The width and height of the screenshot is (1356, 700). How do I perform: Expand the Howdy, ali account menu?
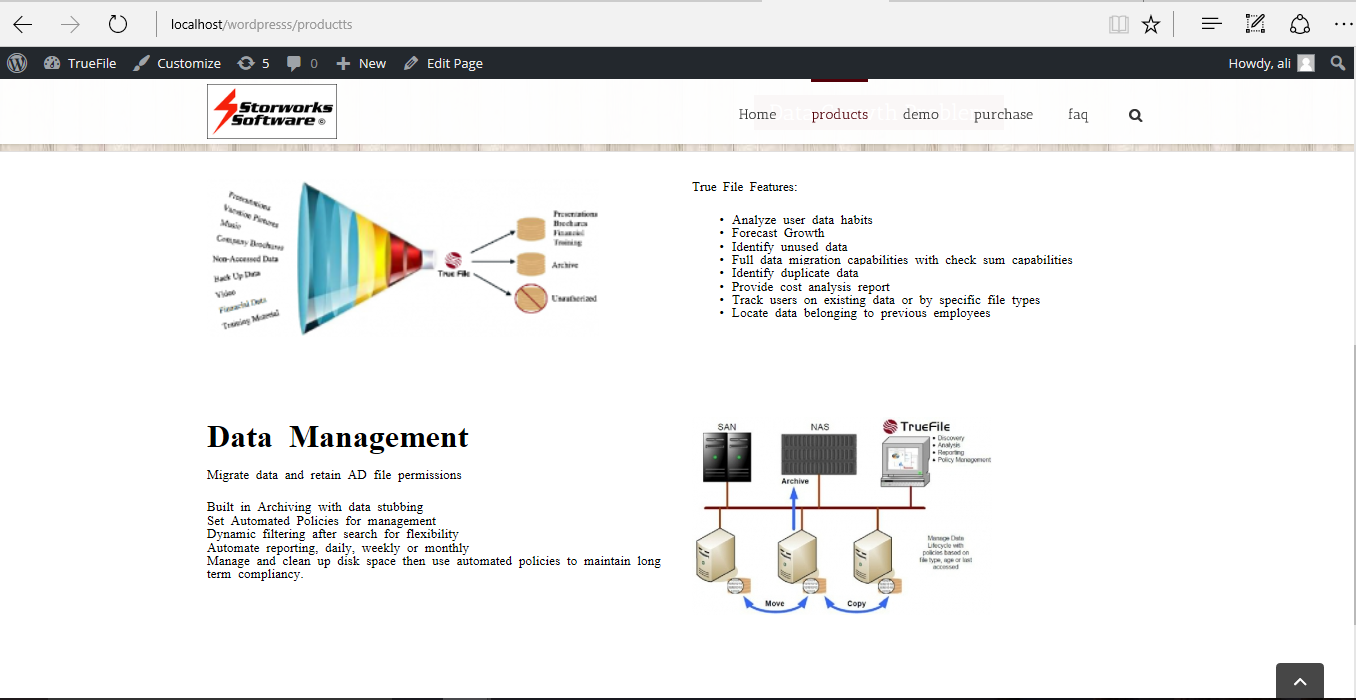tap(1258, 62)
